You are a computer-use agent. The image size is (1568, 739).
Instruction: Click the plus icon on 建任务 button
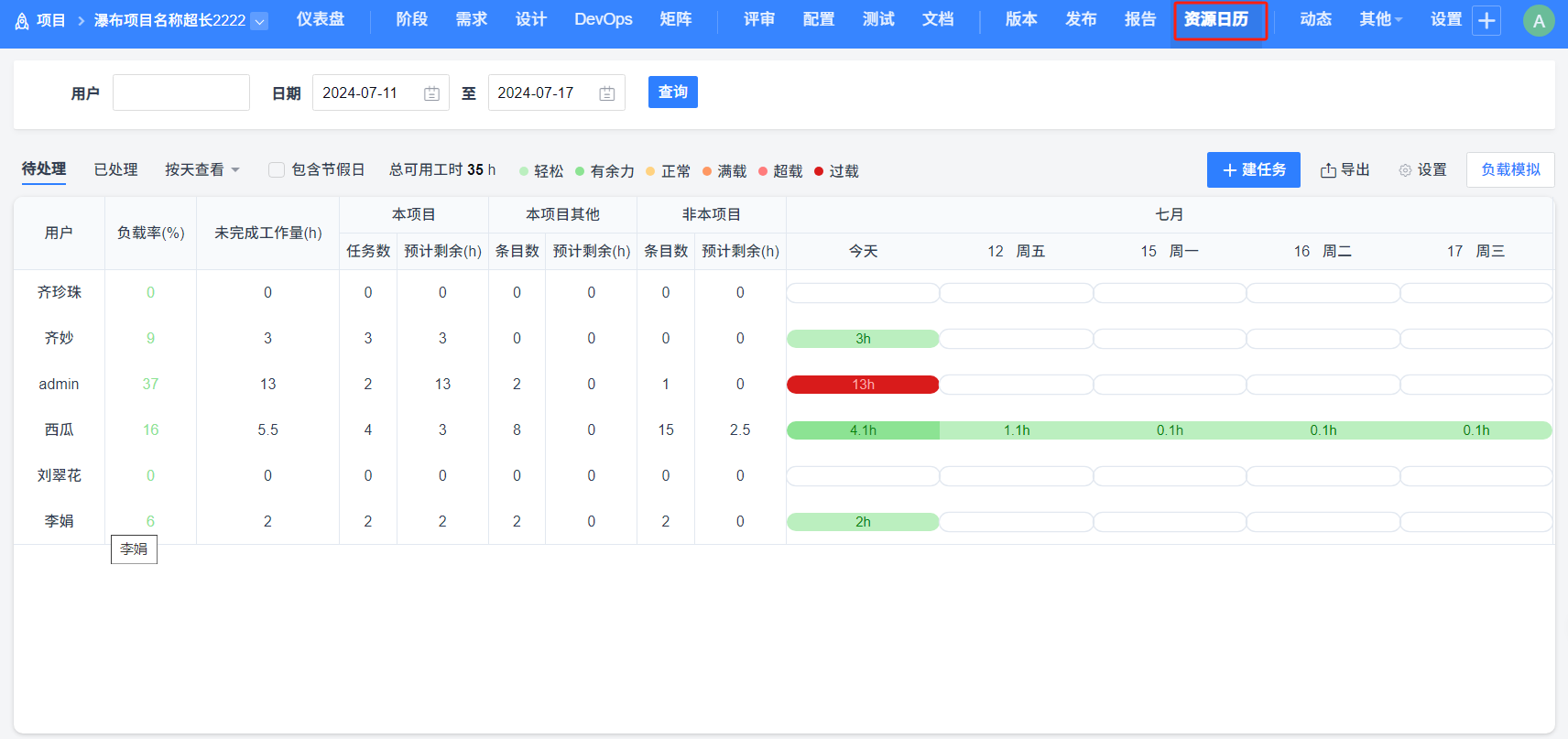click(1229, 170)
